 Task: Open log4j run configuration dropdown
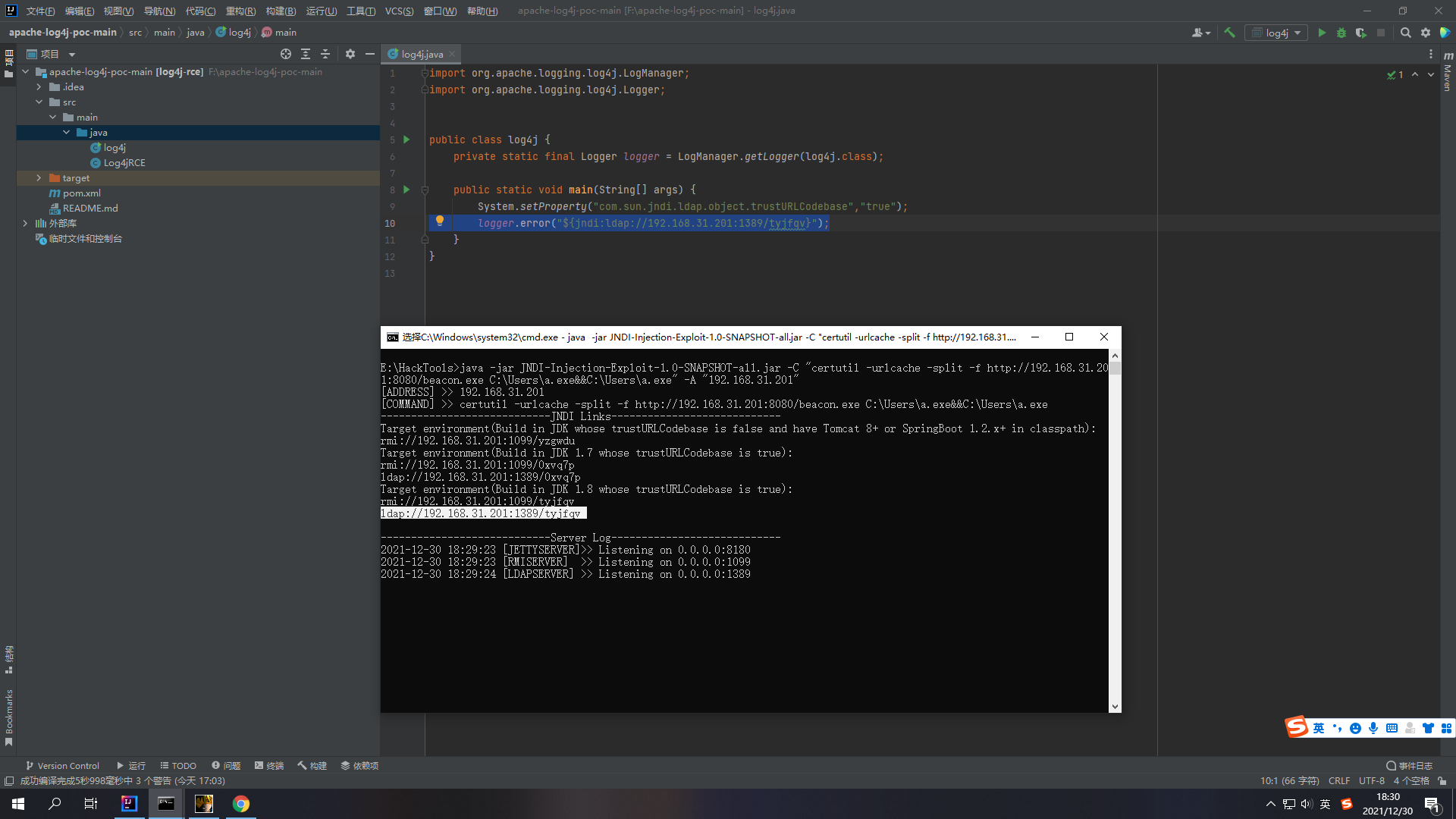[1276, 33]
